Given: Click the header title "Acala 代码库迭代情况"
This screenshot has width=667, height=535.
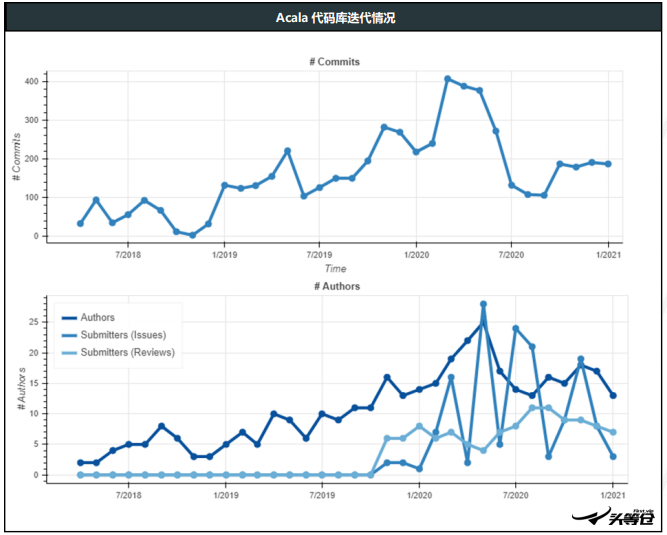Looking at the screenshot, I should (335, 18).
